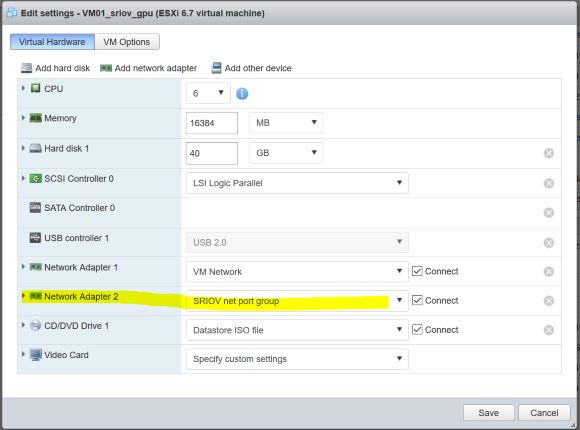Image resolution: width=580 pixels, height=430 pixels.
Task: Click the CPU info icon
Action: (242, 94)
